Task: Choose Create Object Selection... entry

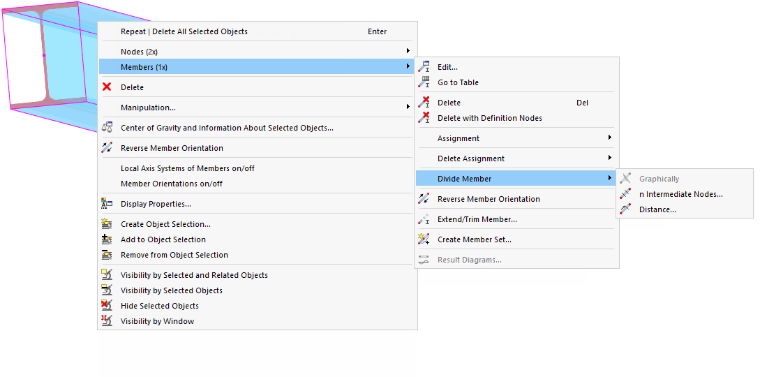Action: (x=257, y=224)
